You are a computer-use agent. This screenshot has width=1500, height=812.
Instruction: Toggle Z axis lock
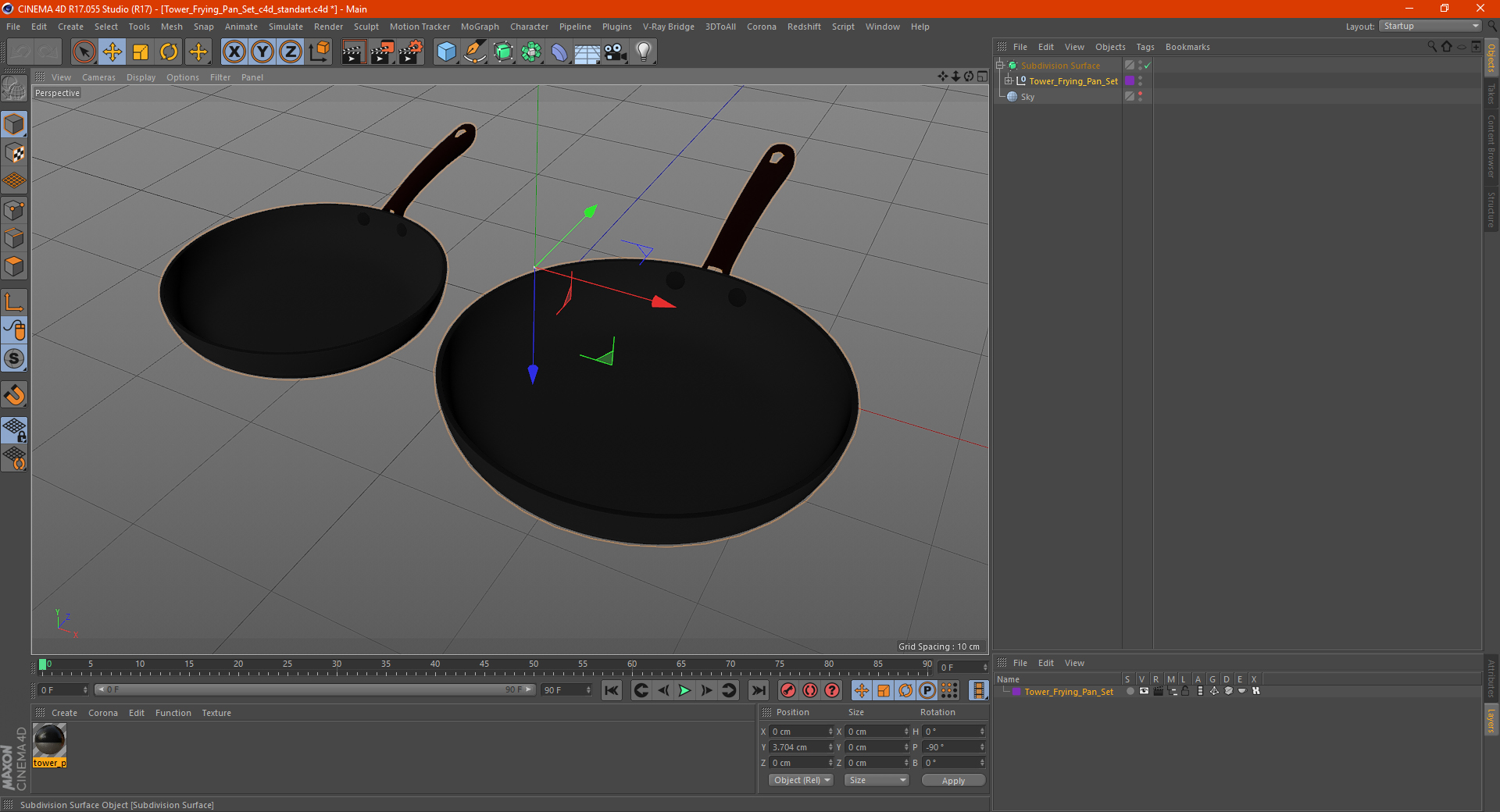291,52
